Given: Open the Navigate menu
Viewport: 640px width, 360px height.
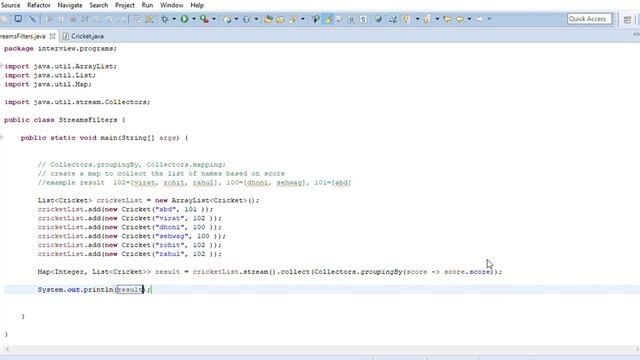Looking at the screenshot, I should click(70, 5).
